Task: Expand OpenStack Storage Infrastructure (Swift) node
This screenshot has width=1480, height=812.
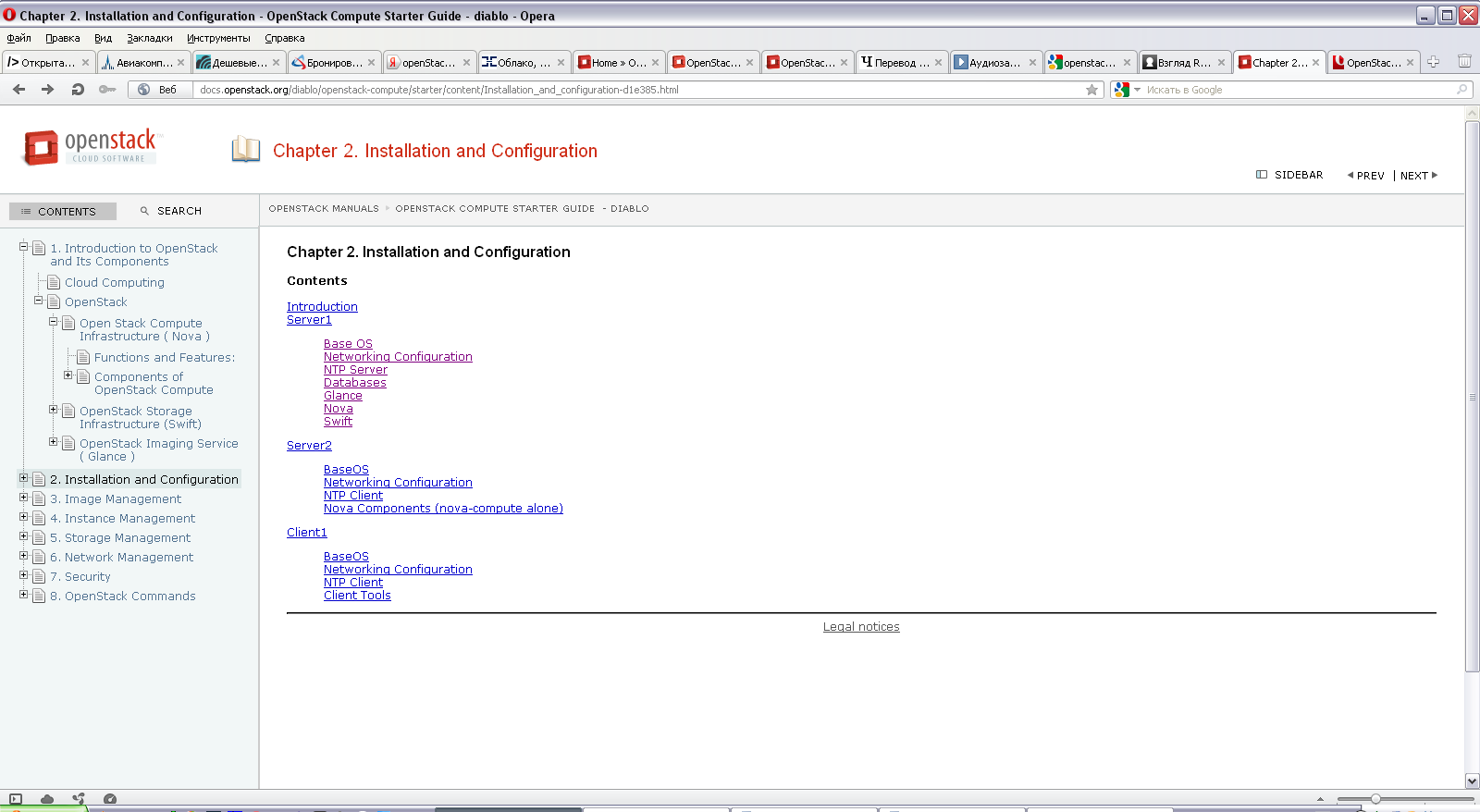Action: pos(54,409)
